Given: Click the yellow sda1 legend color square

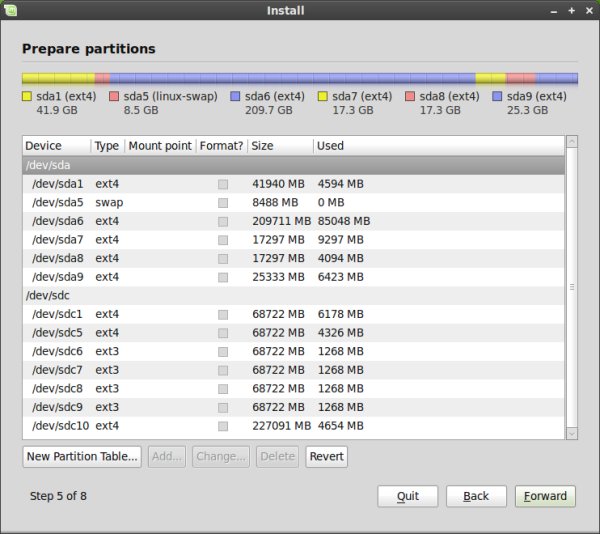Looking at the screenshot, I should click(x=27, y=97).
